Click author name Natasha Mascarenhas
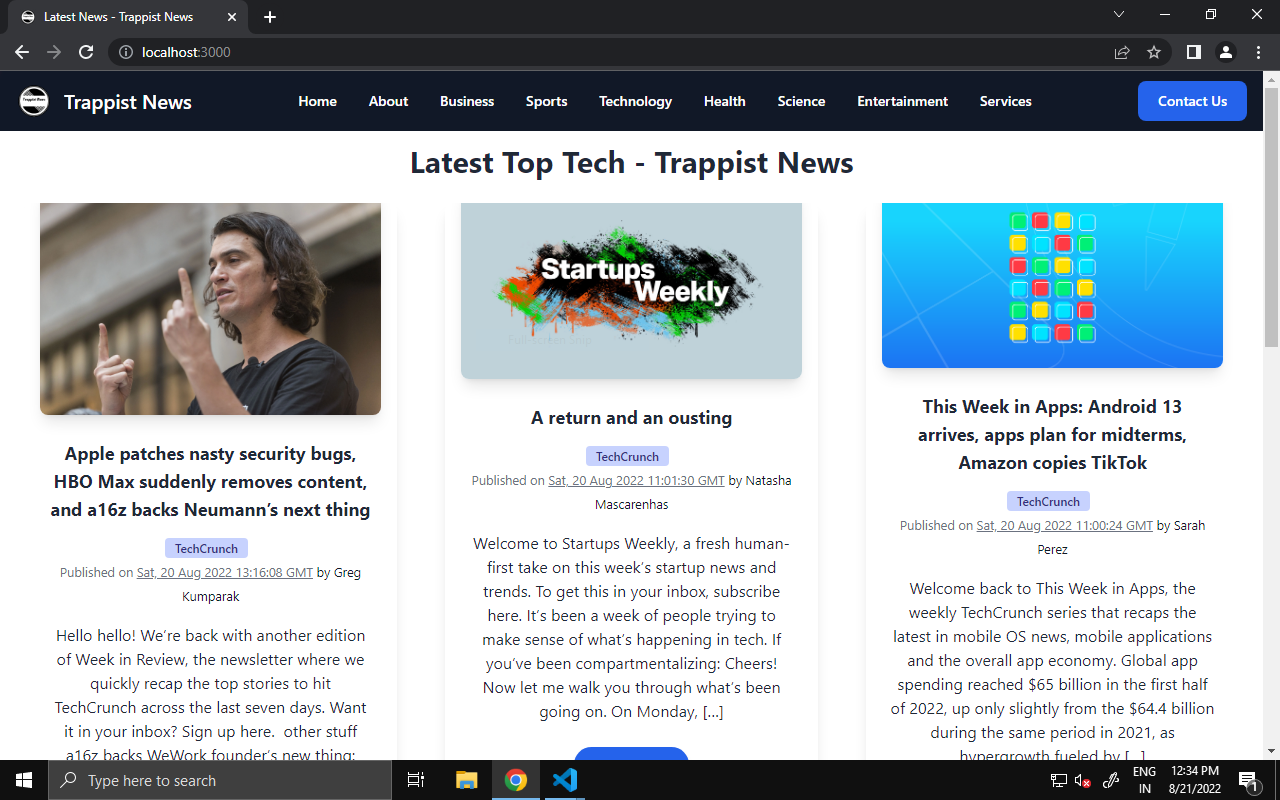This screenshot has width=1280, height=800. (693, 493)
